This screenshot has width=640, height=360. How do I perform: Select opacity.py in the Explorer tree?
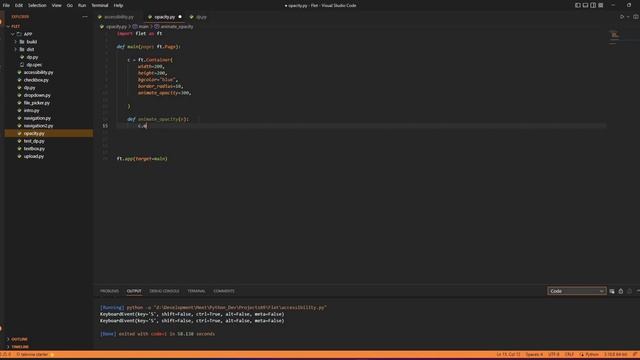[49, 133]
